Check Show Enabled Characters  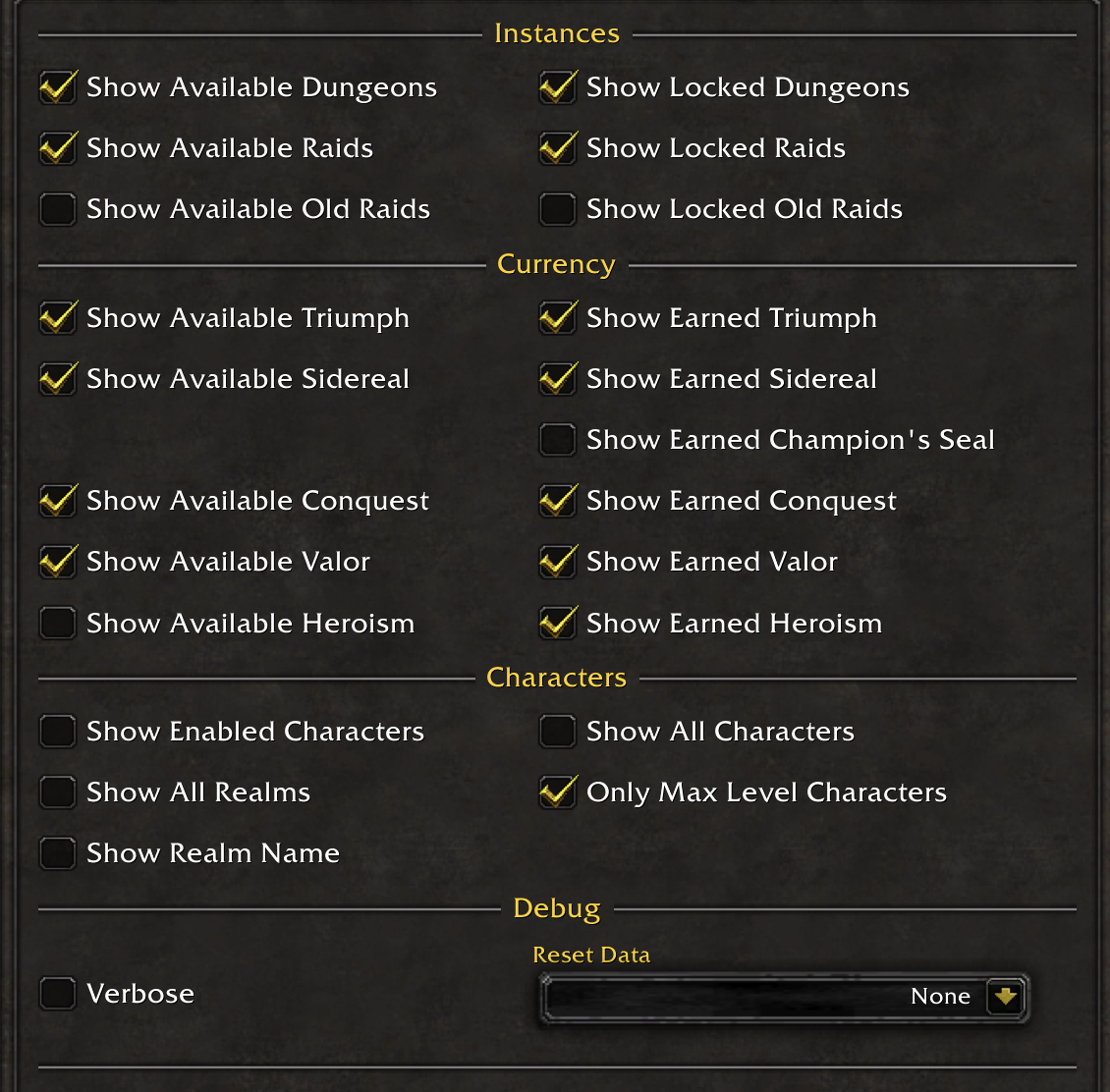click(58, 732)
